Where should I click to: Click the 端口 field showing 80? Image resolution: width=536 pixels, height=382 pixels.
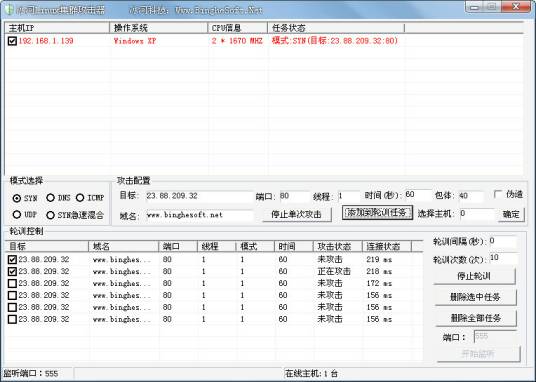[294, 196]
